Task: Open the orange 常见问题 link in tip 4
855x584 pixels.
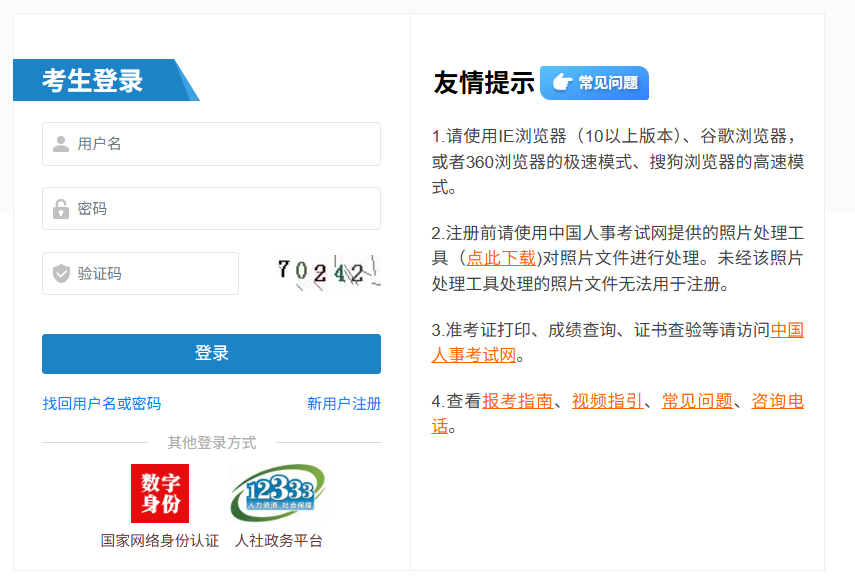Action: [697, 401]
